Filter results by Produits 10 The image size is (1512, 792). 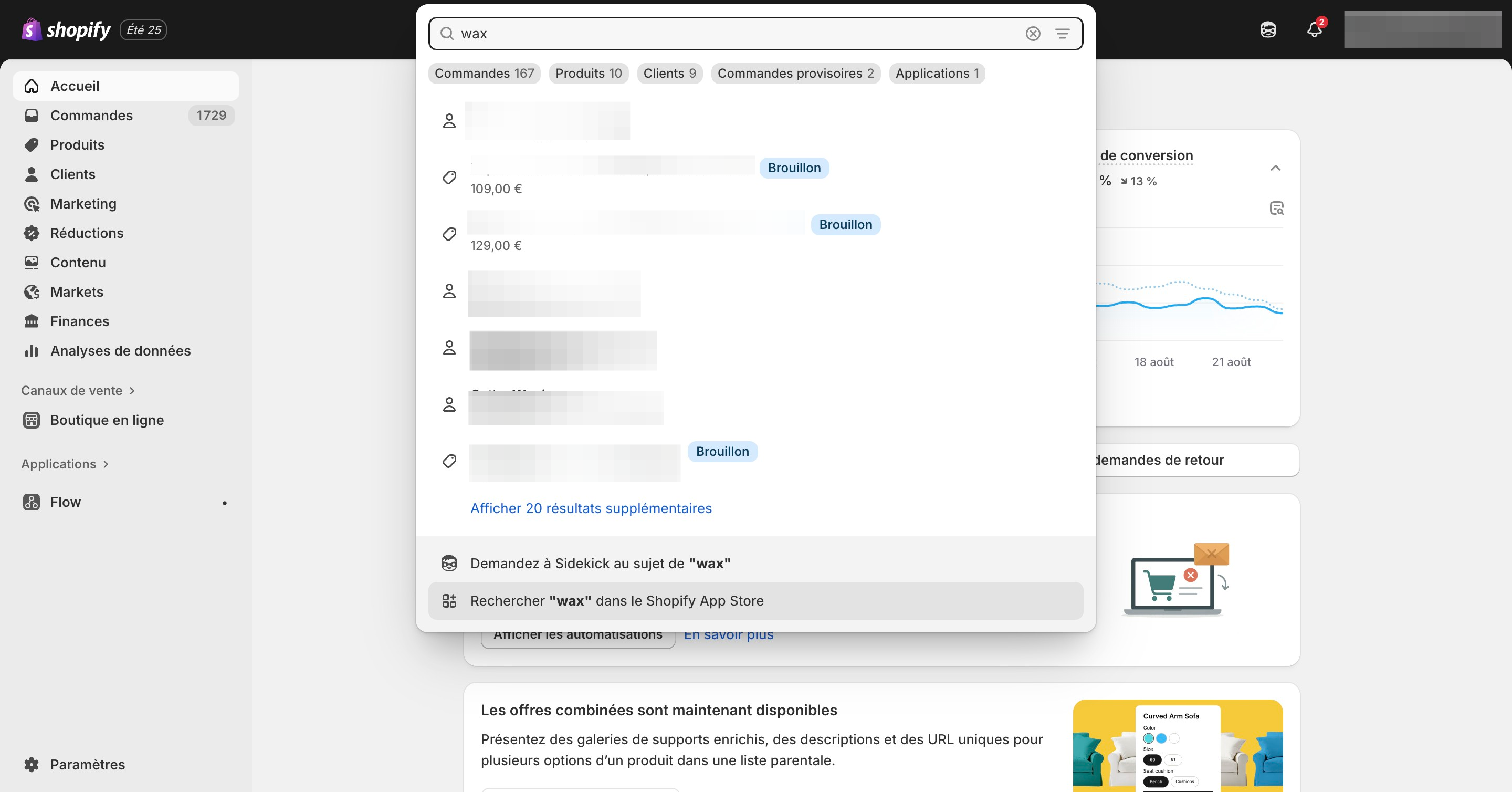pyautogui.click(x=588, y=74)
